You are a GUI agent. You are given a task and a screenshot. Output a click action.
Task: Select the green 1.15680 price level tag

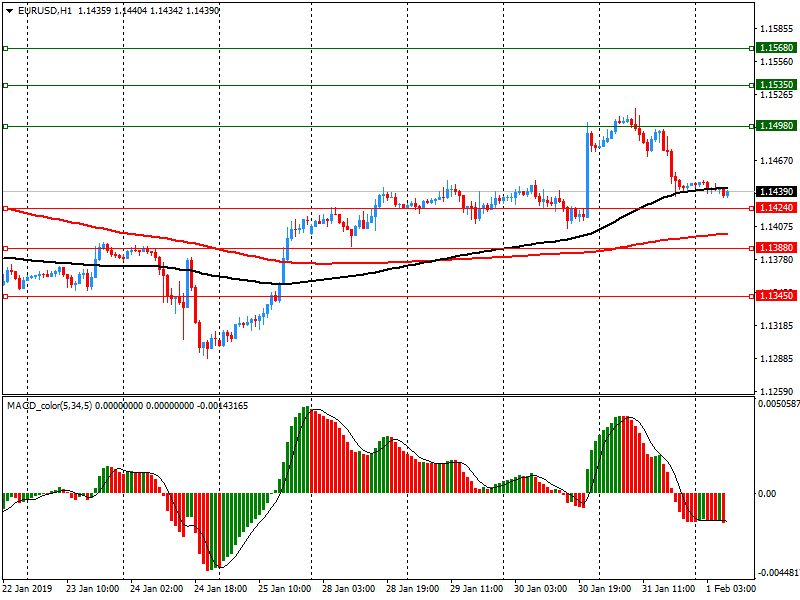[776, 48]
